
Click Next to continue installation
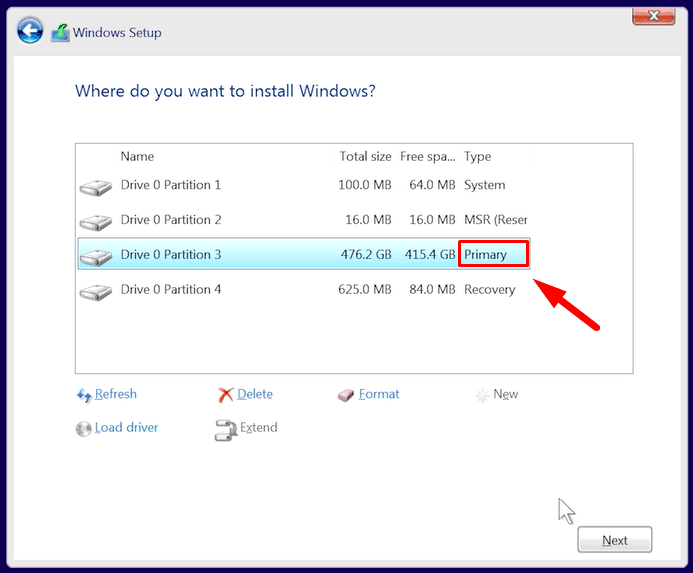pos(615,539)
